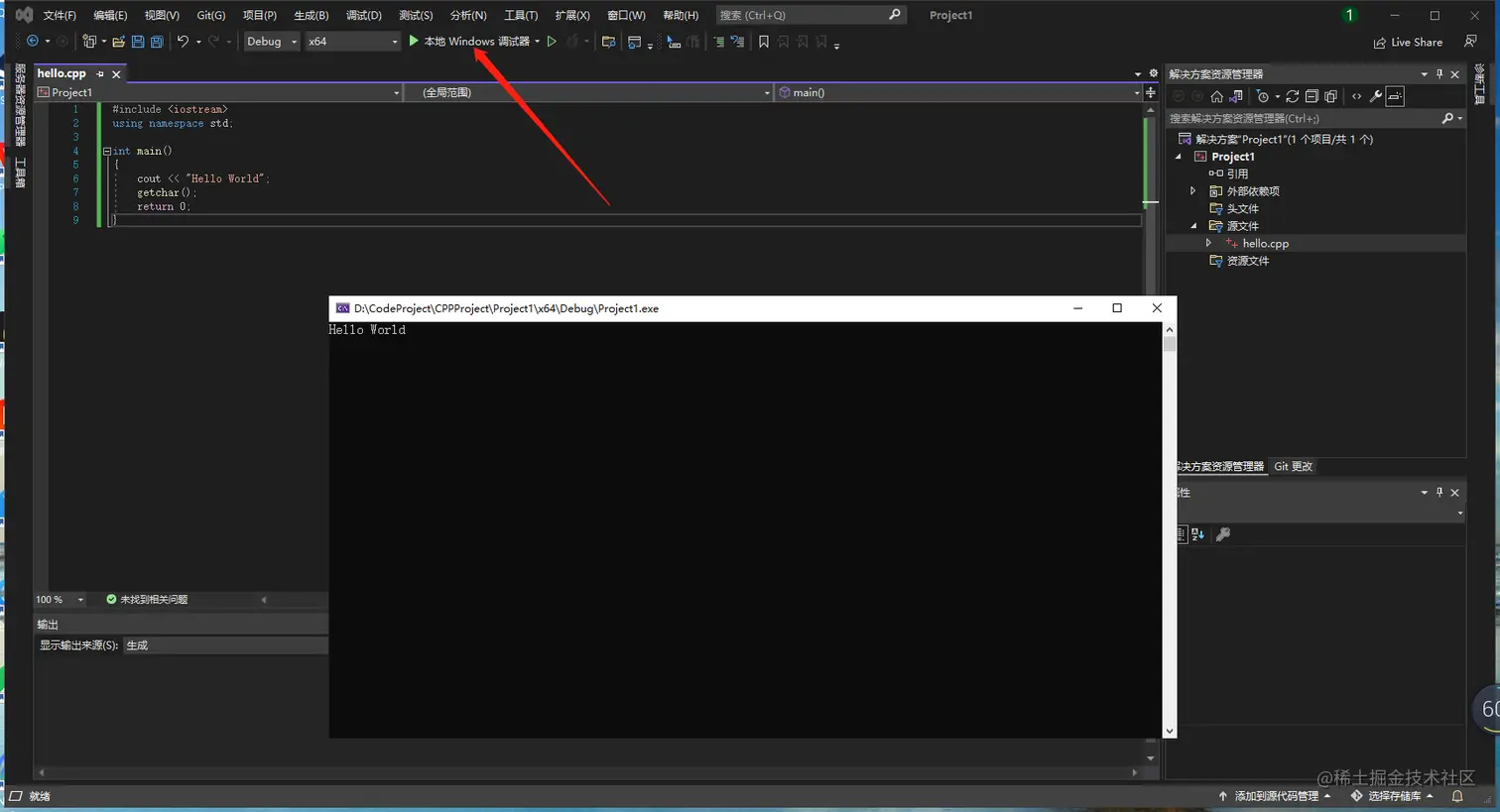Click the sync/refresh icon in Solution Explorer
This screenshot has height=812, width=1500.
coord(1293,96)
